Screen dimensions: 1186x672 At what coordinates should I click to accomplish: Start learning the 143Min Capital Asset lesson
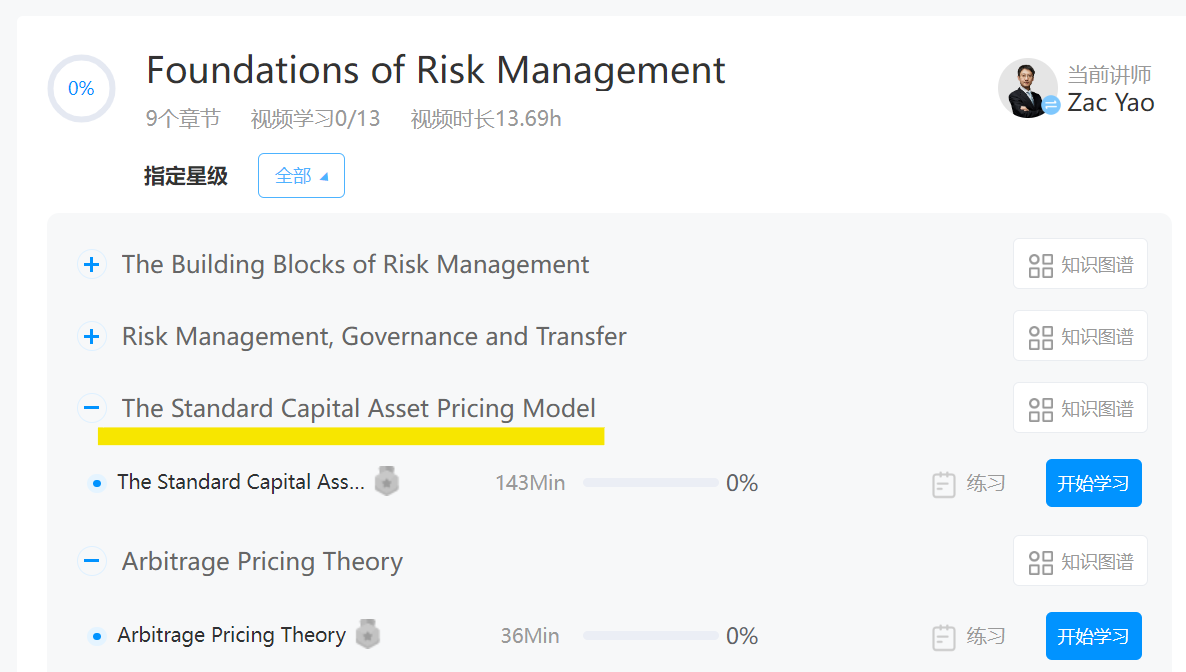1093,484
